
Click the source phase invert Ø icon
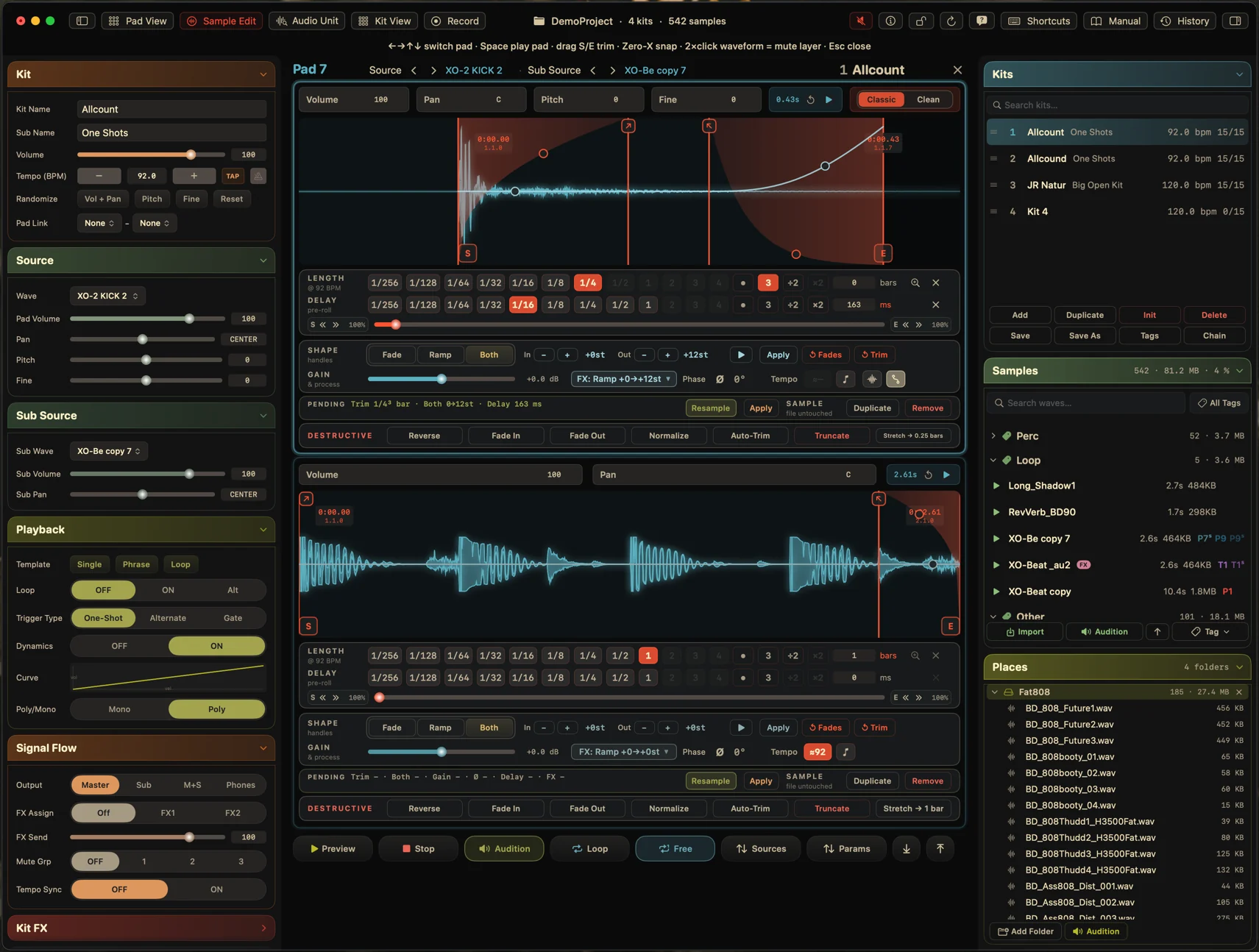pyautogui.click(x=720, y=379)
